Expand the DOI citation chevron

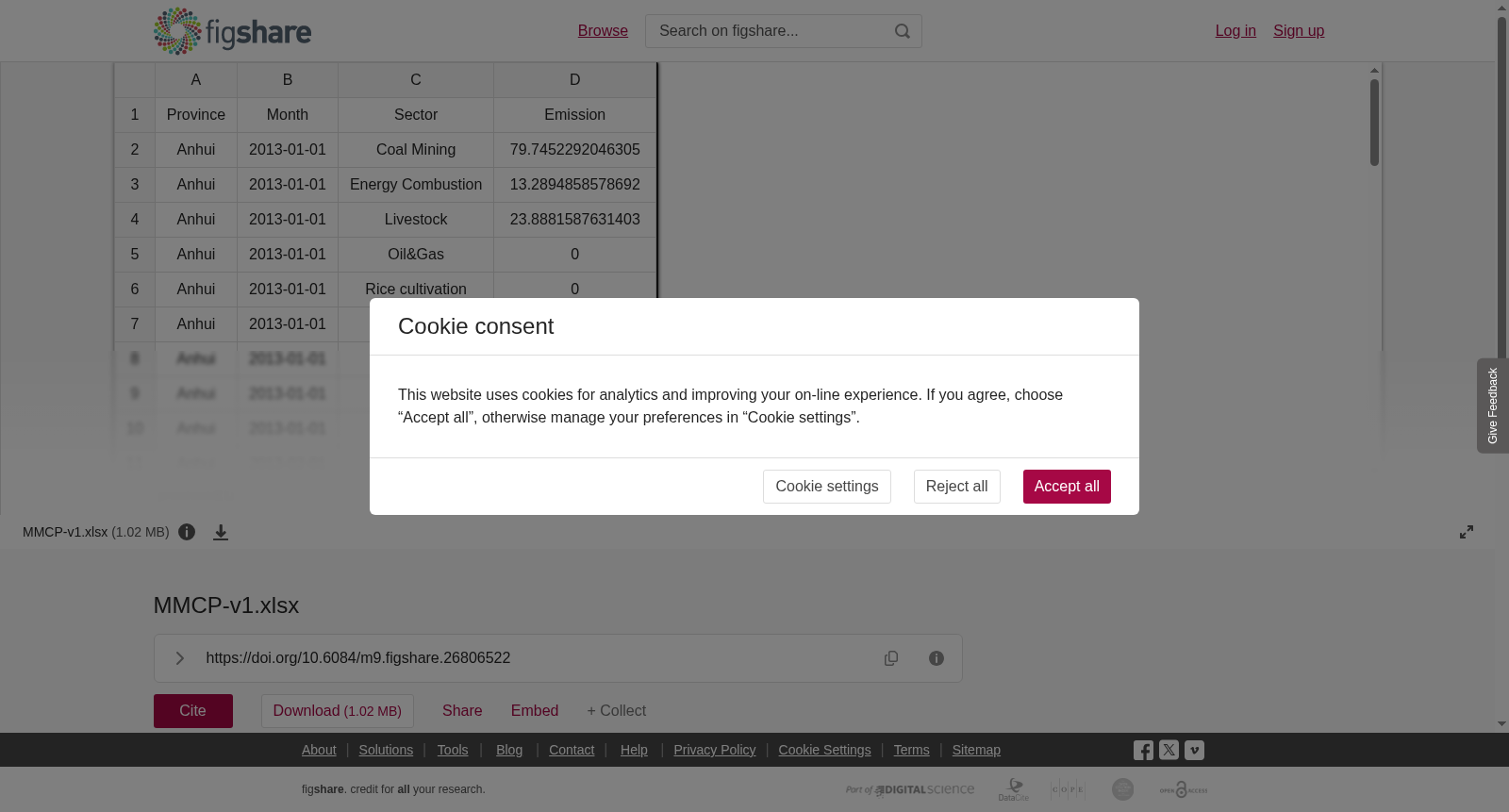(x=179, y=658)
